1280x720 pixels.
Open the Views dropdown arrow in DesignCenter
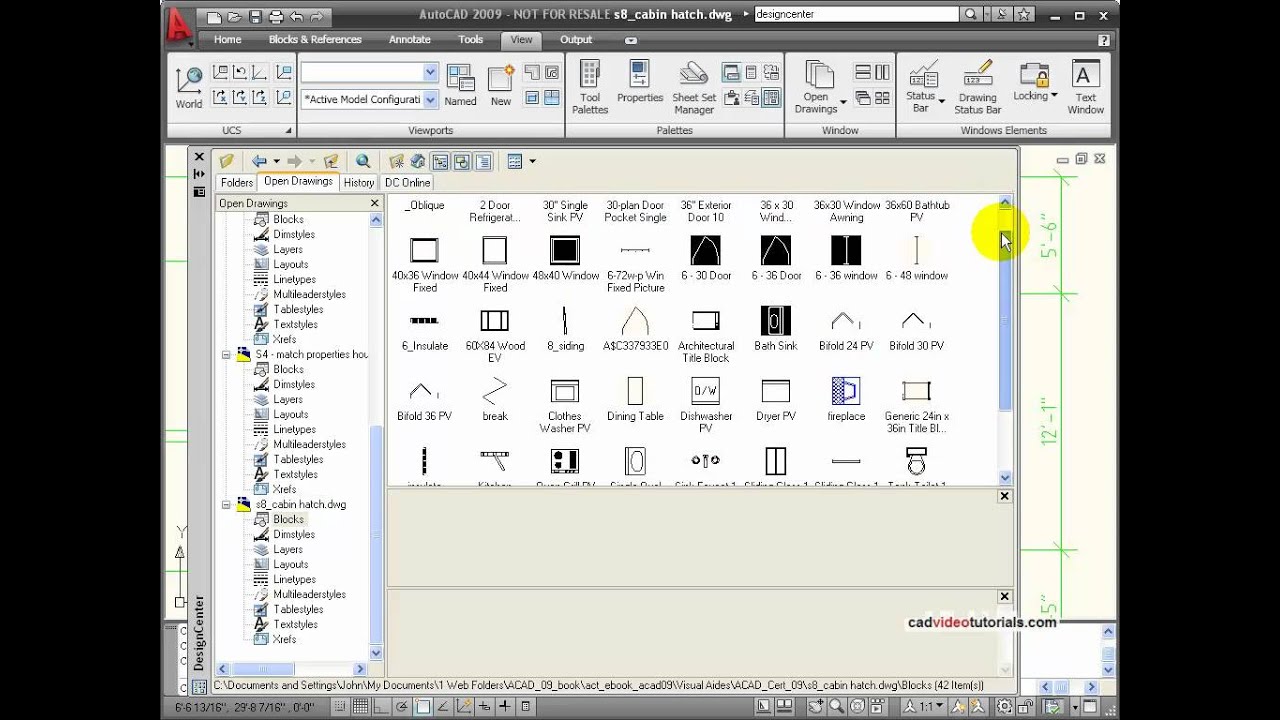[532, 161]
